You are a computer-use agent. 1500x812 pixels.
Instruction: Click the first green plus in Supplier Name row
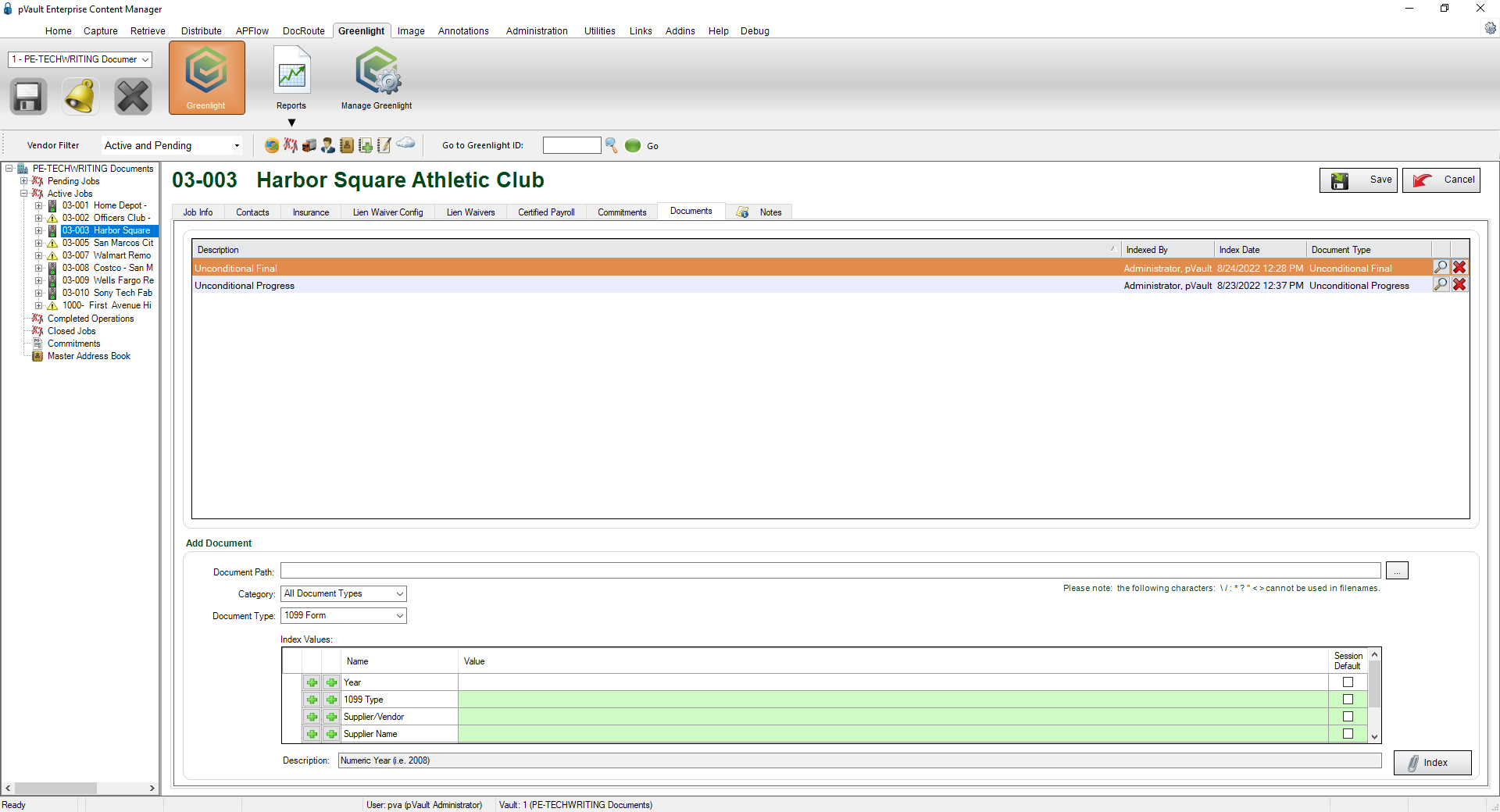click(x=312, y=734)
